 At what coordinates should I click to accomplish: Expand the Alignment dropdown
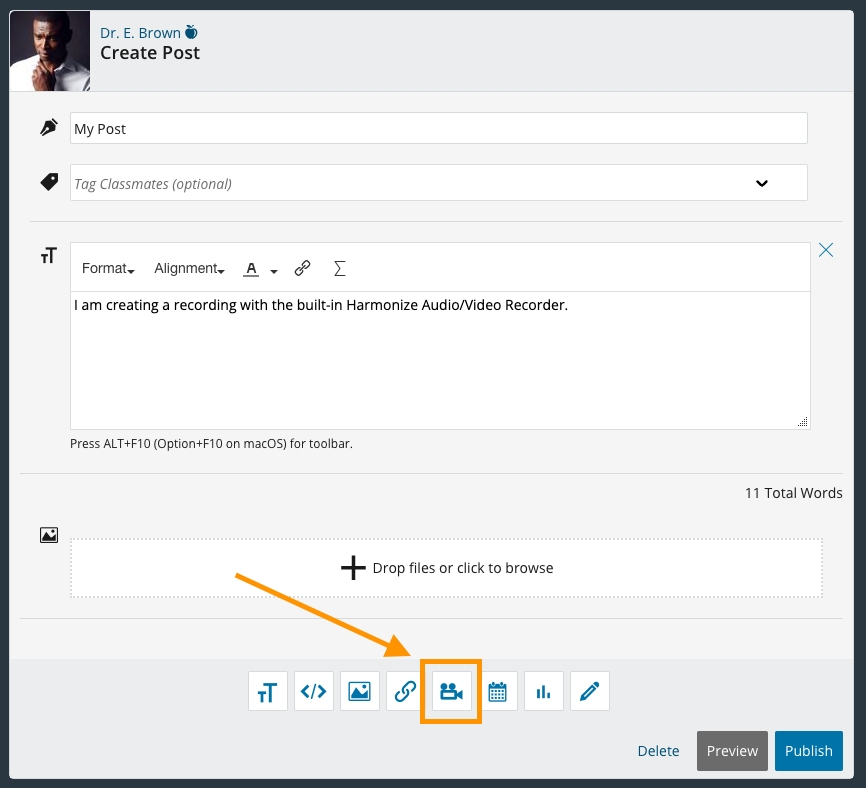coord(188,268)
